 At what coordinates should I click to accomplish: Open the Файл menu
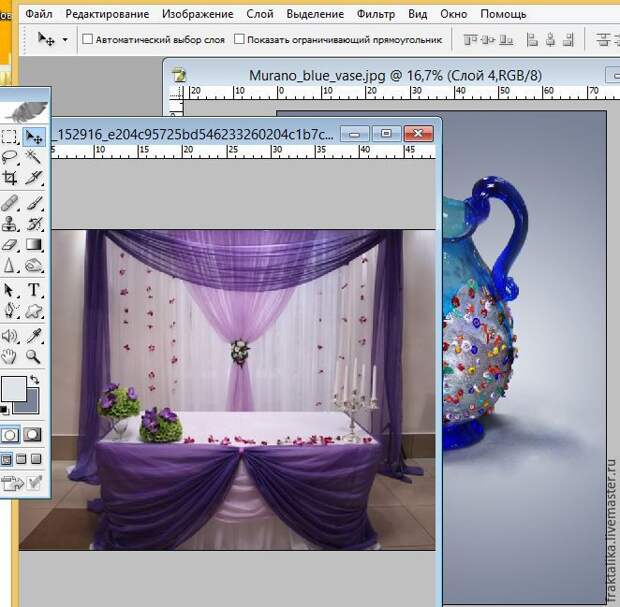pyautogui.click(x=39, y=14)
